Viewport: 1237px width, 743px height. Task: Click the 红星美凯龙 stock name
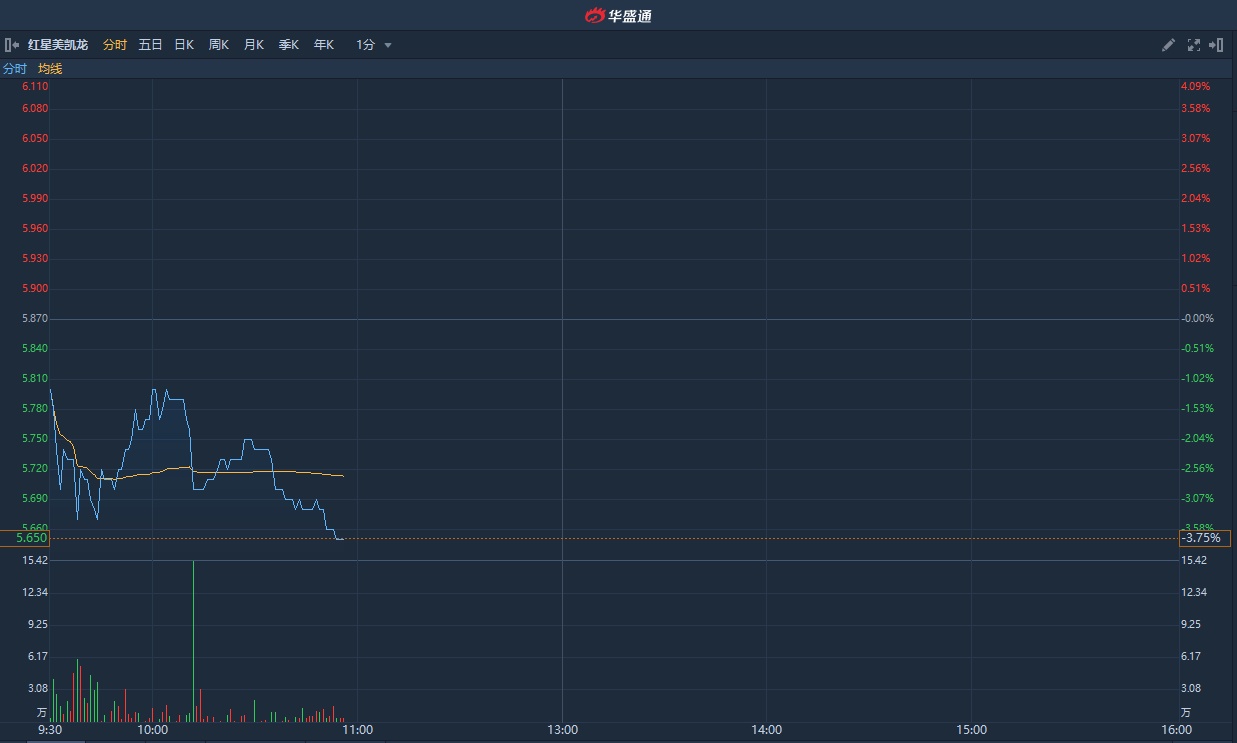tap(58, 45)
